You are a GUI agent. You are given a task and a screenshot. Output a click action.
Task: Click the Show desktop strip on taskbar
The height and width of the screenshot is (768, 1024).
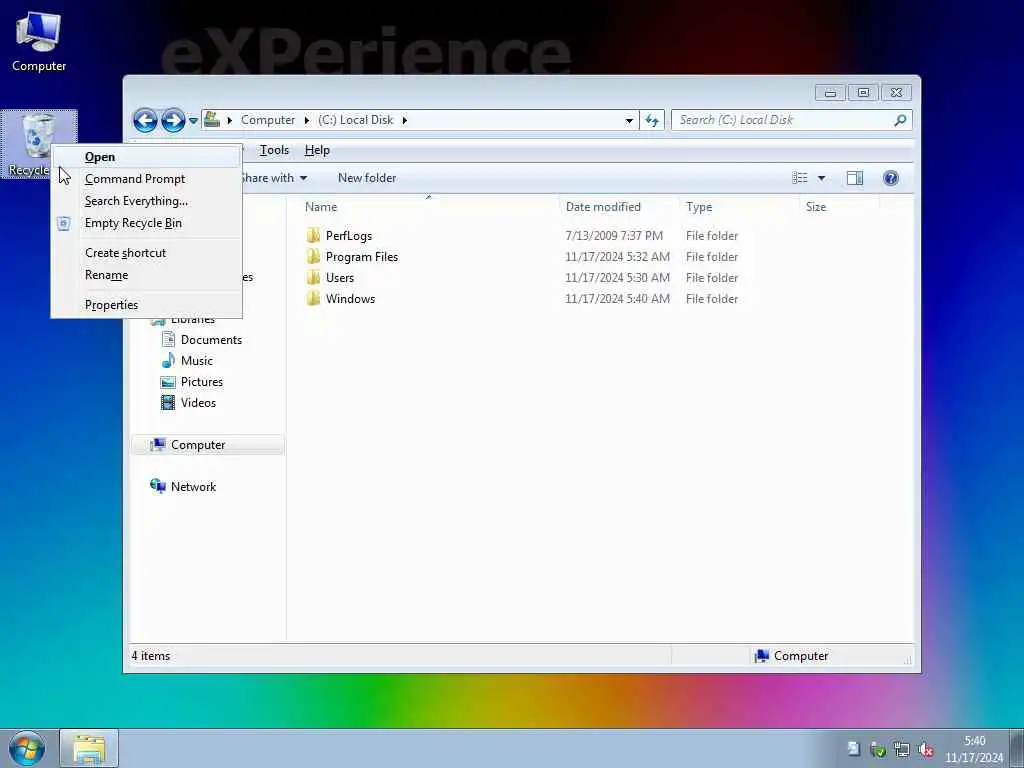[x=1017, y=748]
